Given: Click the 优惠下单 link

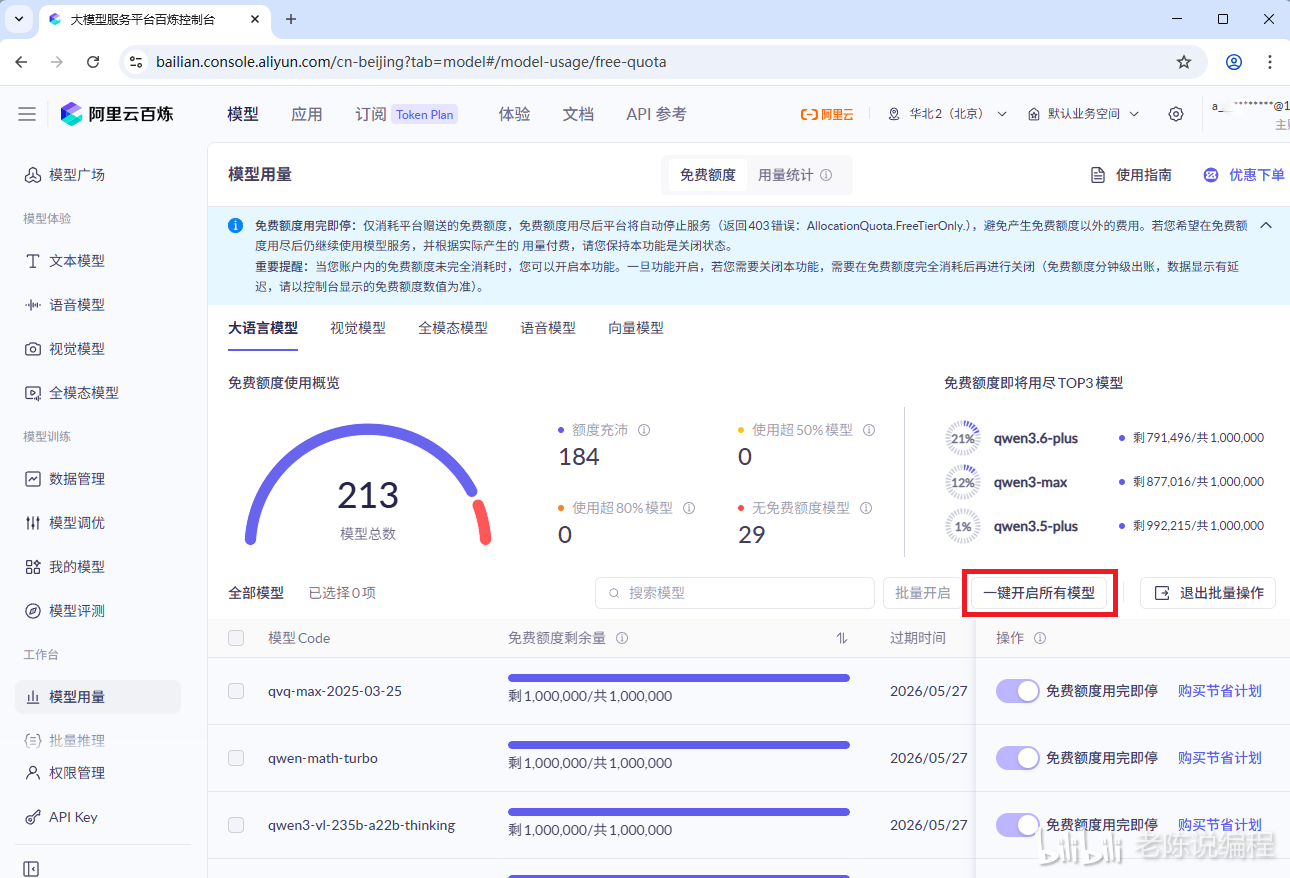Looking at the screenshot, I should 1244,175.
